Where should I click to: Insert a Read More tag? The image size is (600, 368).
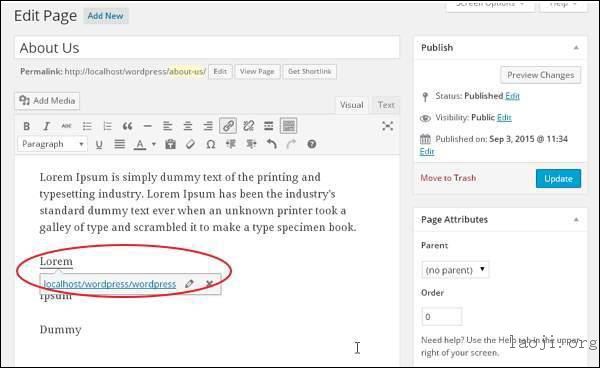point(269,126)
